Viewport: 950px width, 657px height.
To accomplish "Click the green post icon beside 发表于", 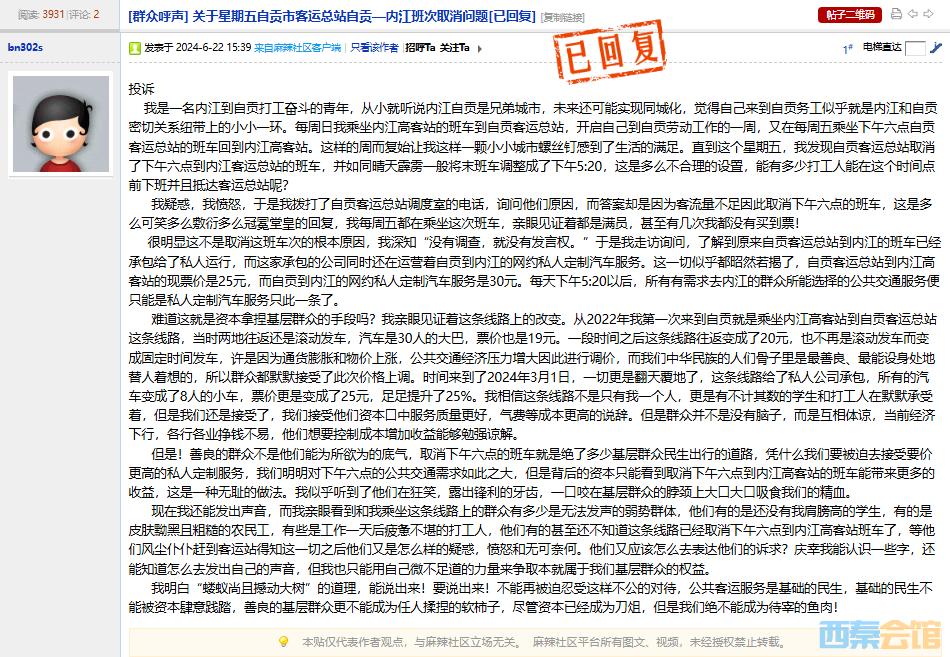I will click(135, 47).
